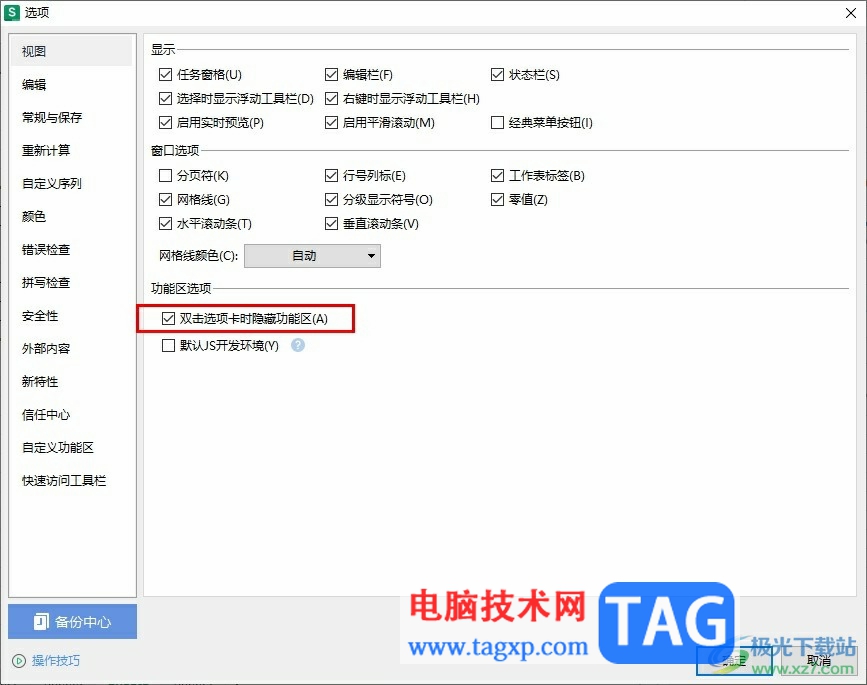Disable 选择时显示浮动工具栏(D)
The width and height of the screenshot is (867, 685).
click(165, 98)
